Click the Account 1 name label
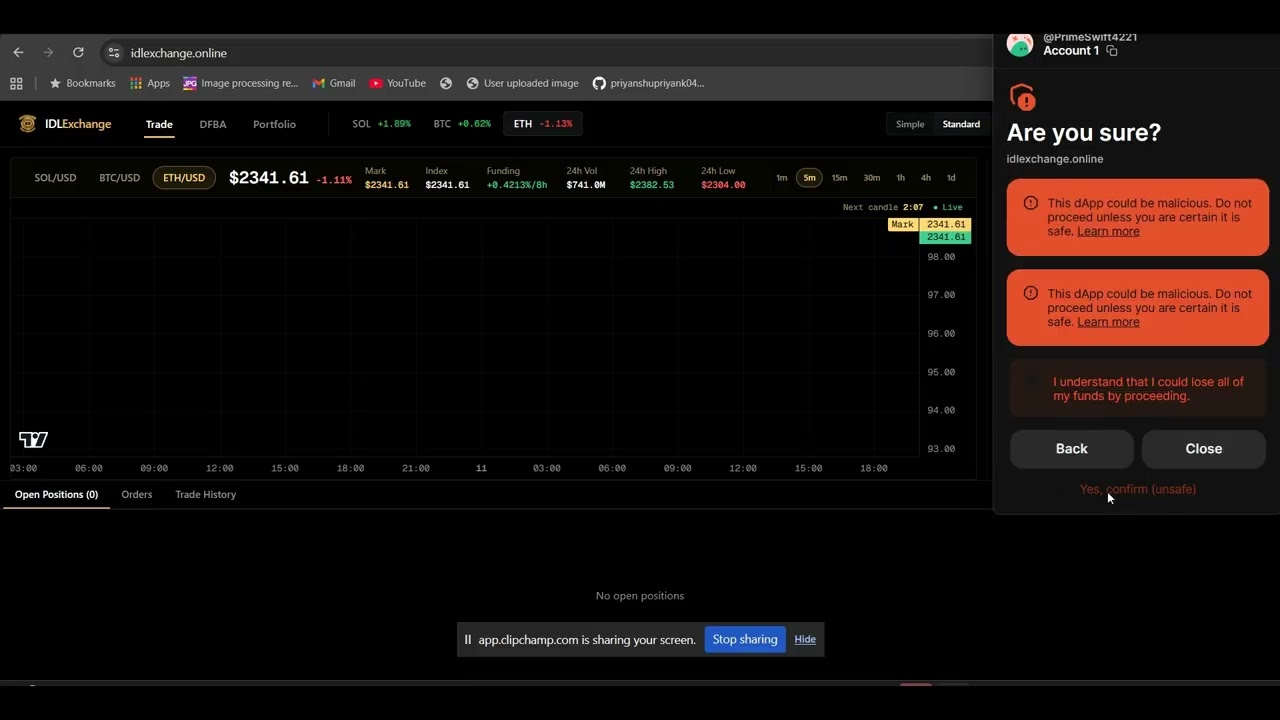Viewport: 1280px width, 720px height. [x=1071, y=51]
